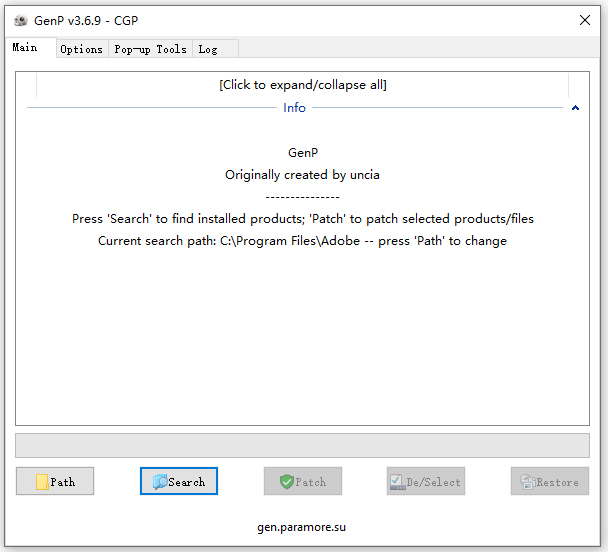This screenshot has width=608, height=552.
Task: Click the green shield Patch icon
Action: [286, 482]
